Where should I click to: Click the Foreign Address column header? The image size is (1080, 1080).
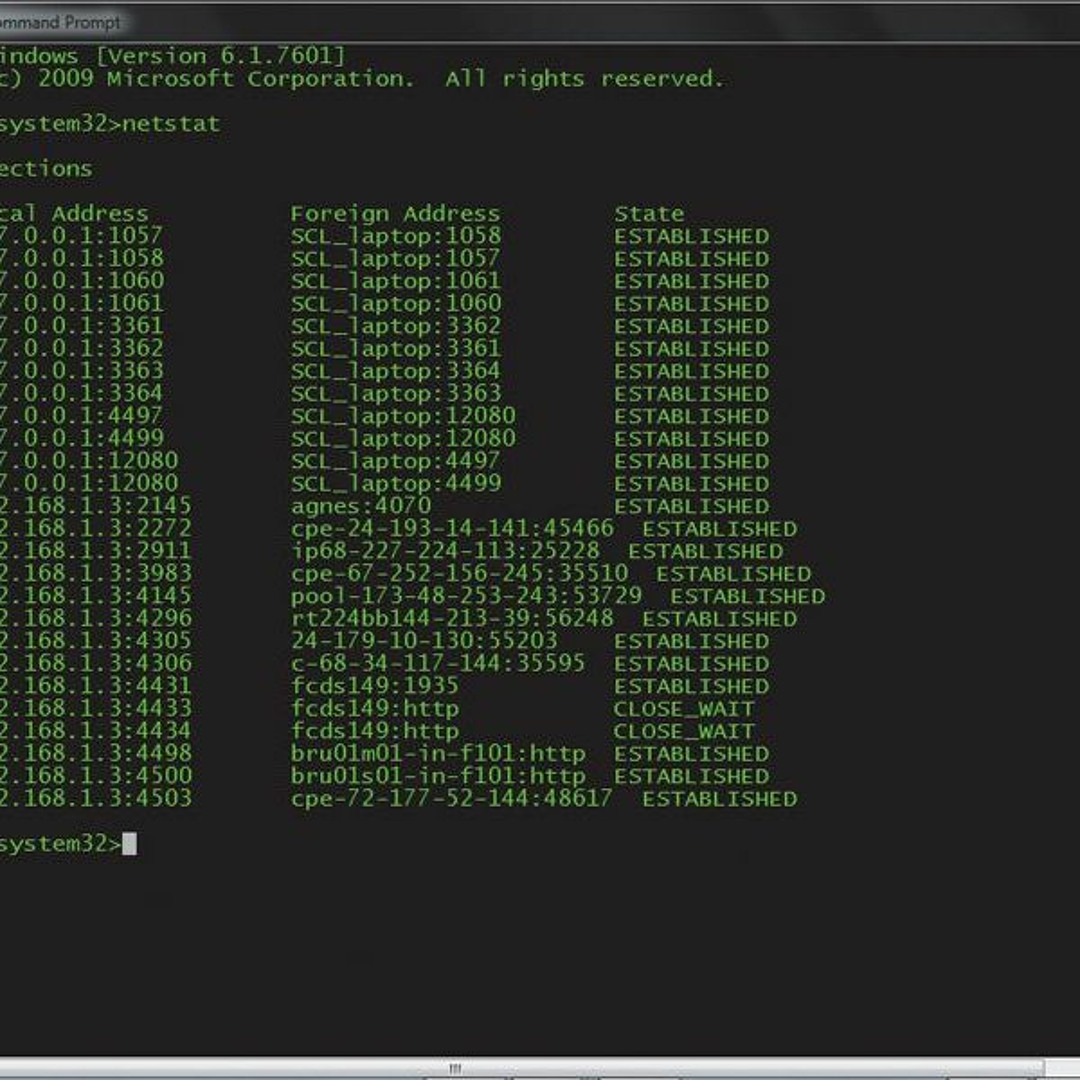coord(395,214)
